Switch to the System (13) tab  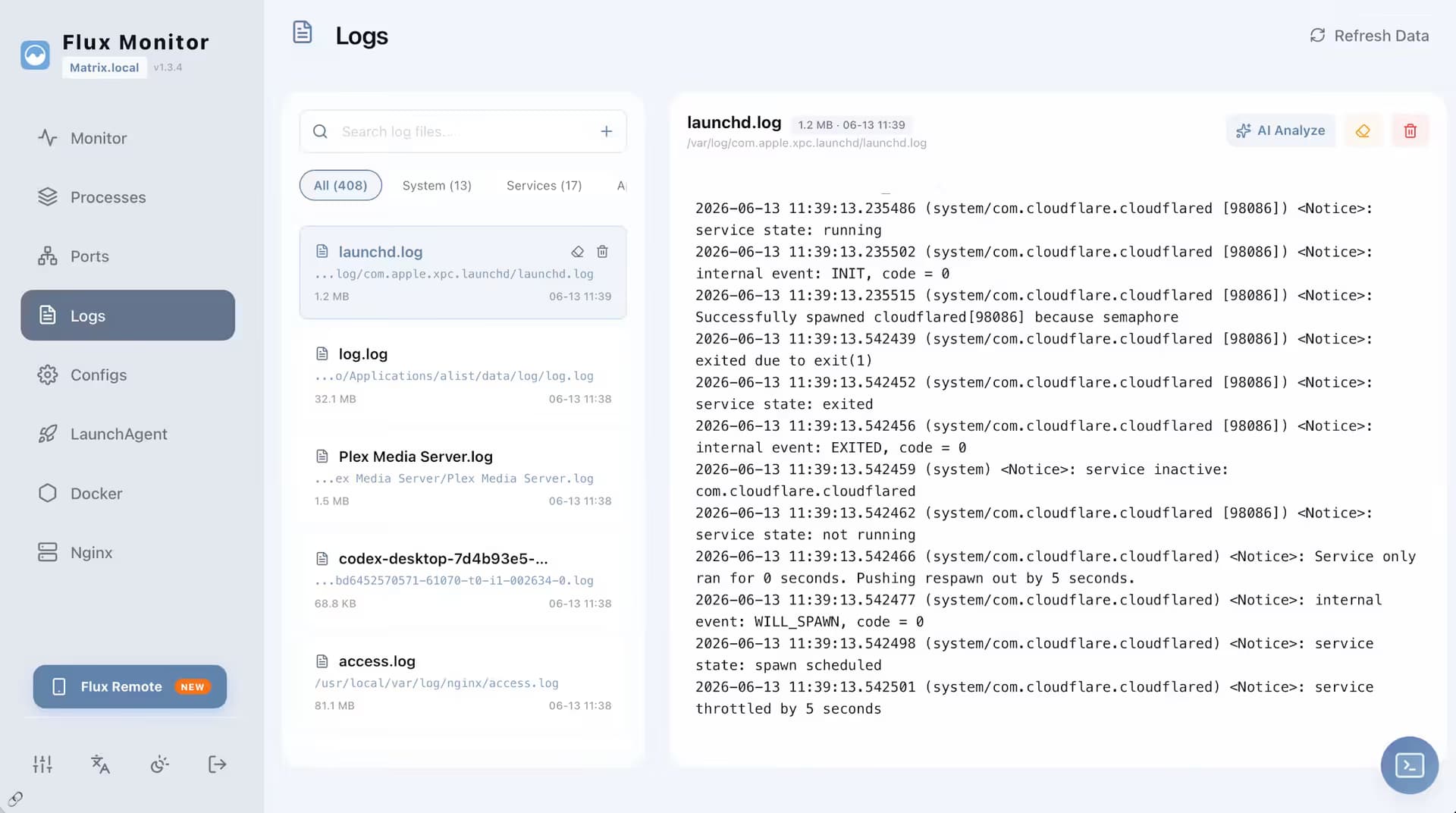click(437, 185)
